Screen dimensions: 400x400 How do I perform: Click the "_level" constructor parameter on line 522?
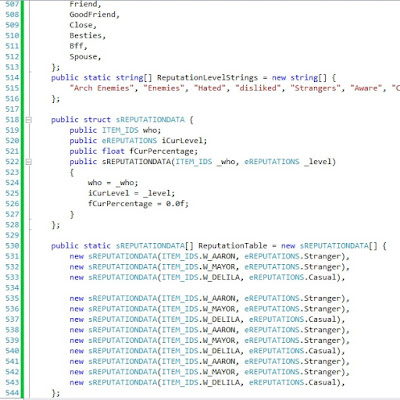pyautogui.click(x=318, y=162)
